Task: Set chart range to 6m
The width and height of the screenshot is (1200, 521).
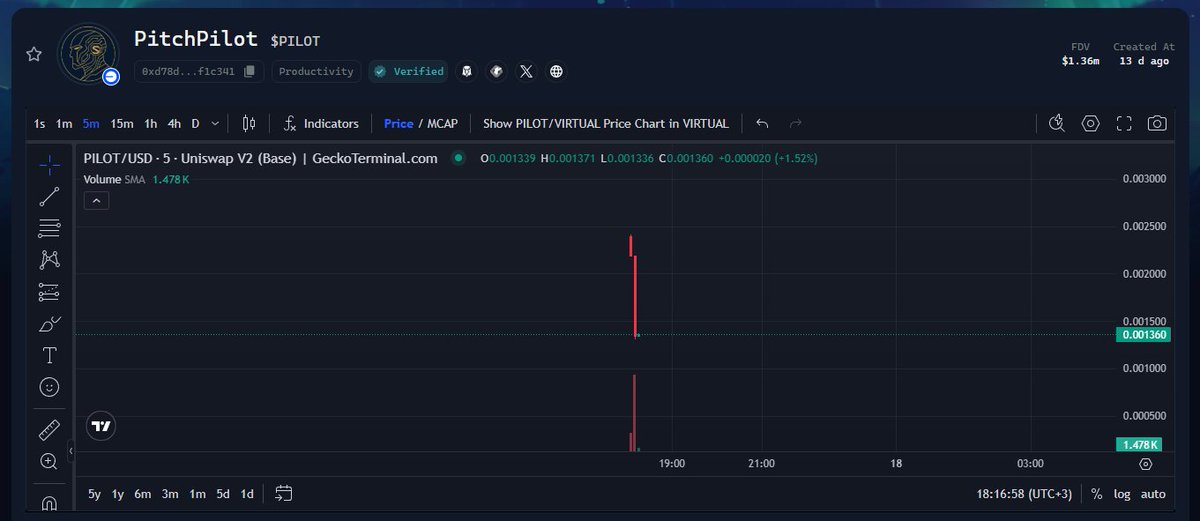Action: [143, 494]
